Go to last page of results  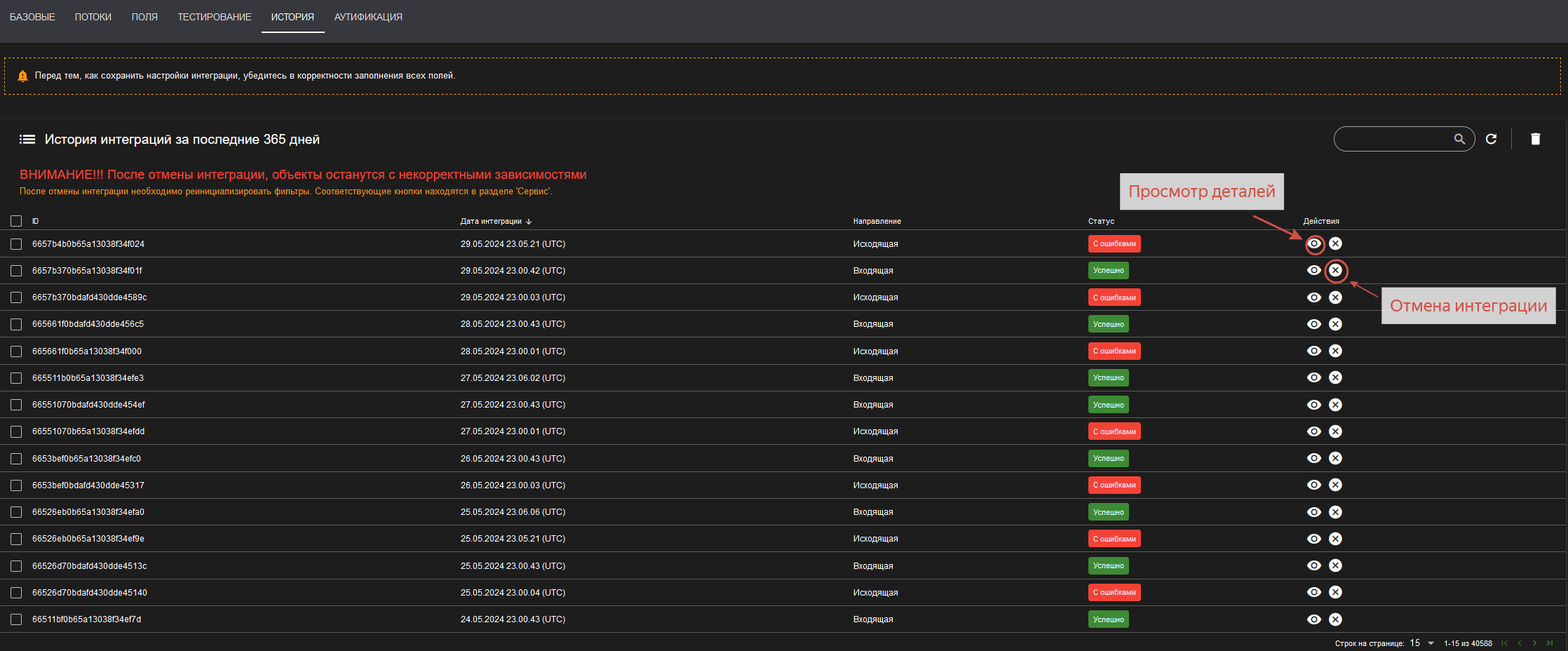click(1550, 643)
